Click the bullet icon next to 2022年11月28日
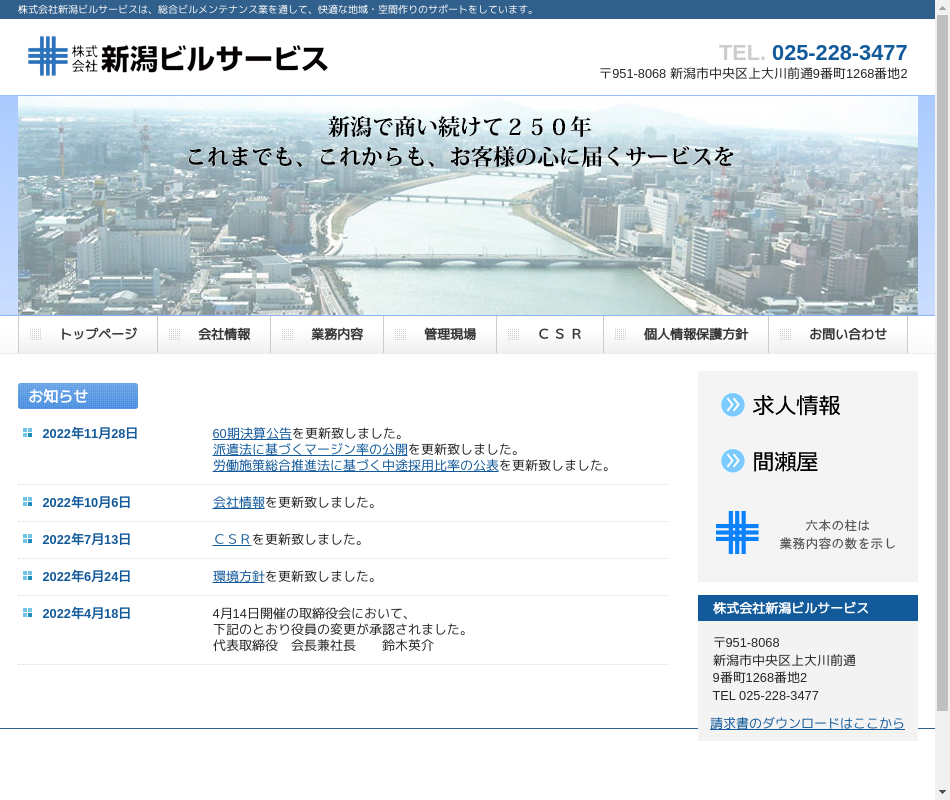Viewport: 950px width, 800px height. coord(28,433)
